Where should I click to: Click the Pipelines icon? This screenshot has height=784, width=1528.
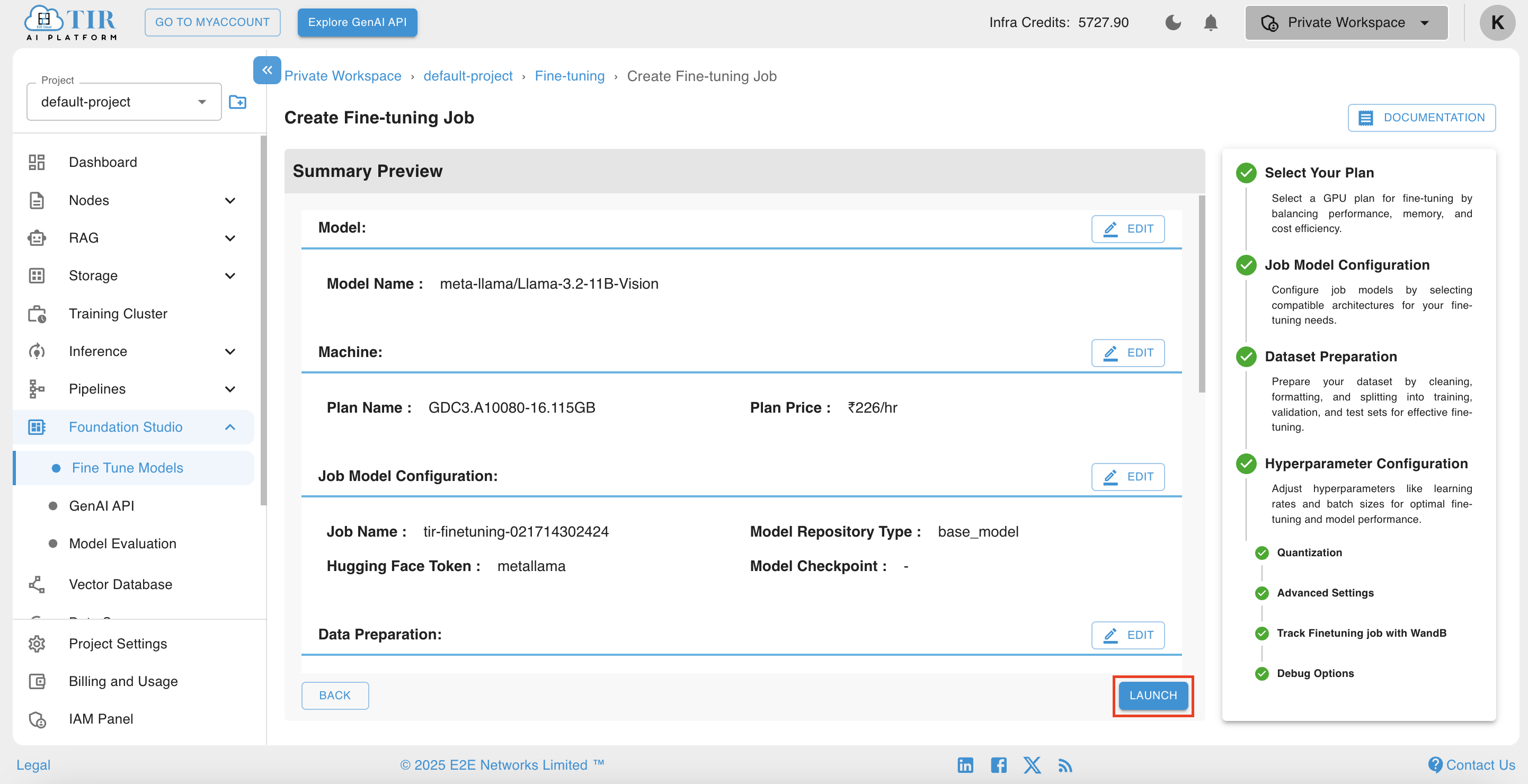tap(37, 389)
